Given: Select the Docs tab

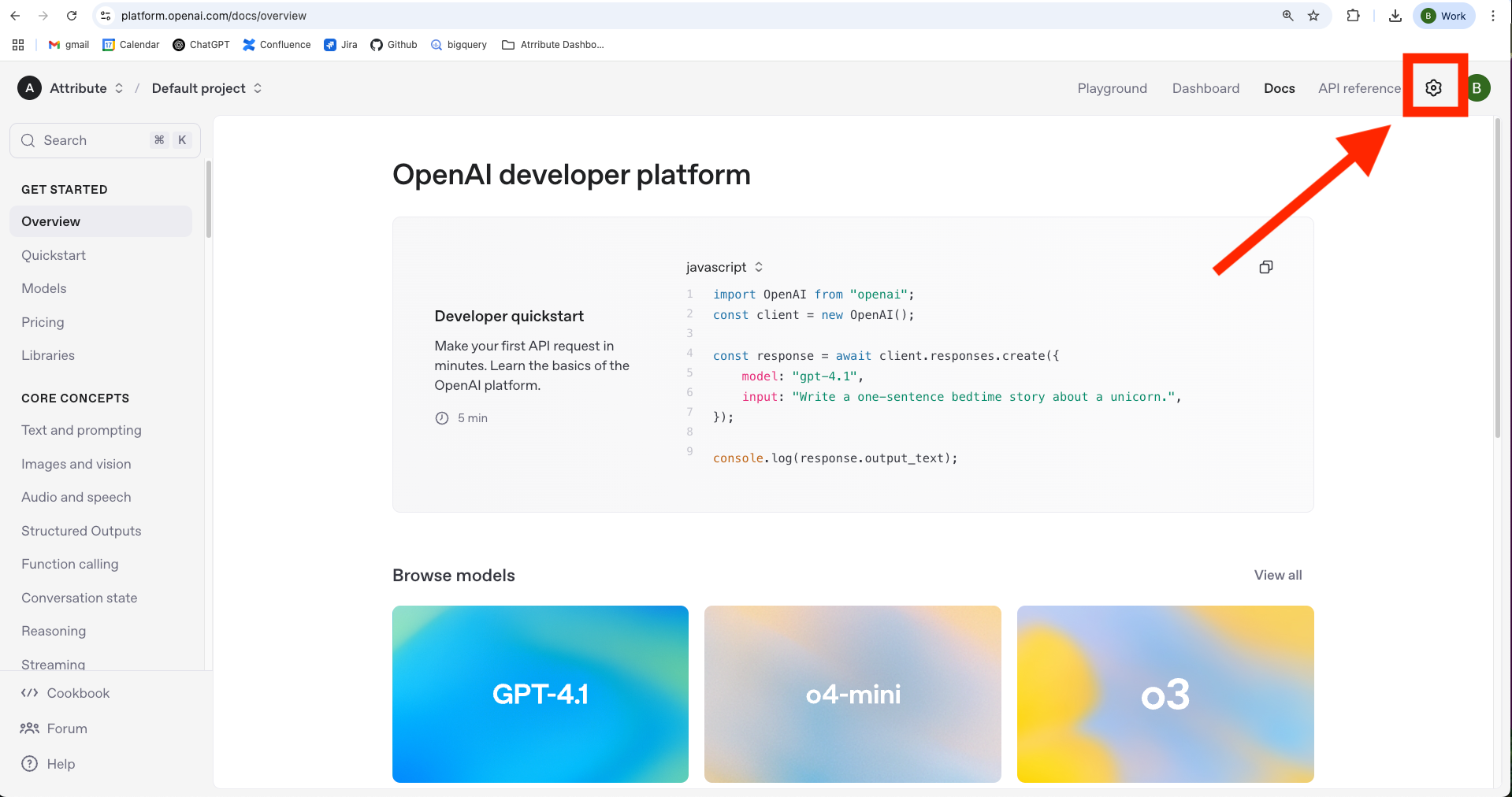Looking at the screenshot, I should (1279, 88).
